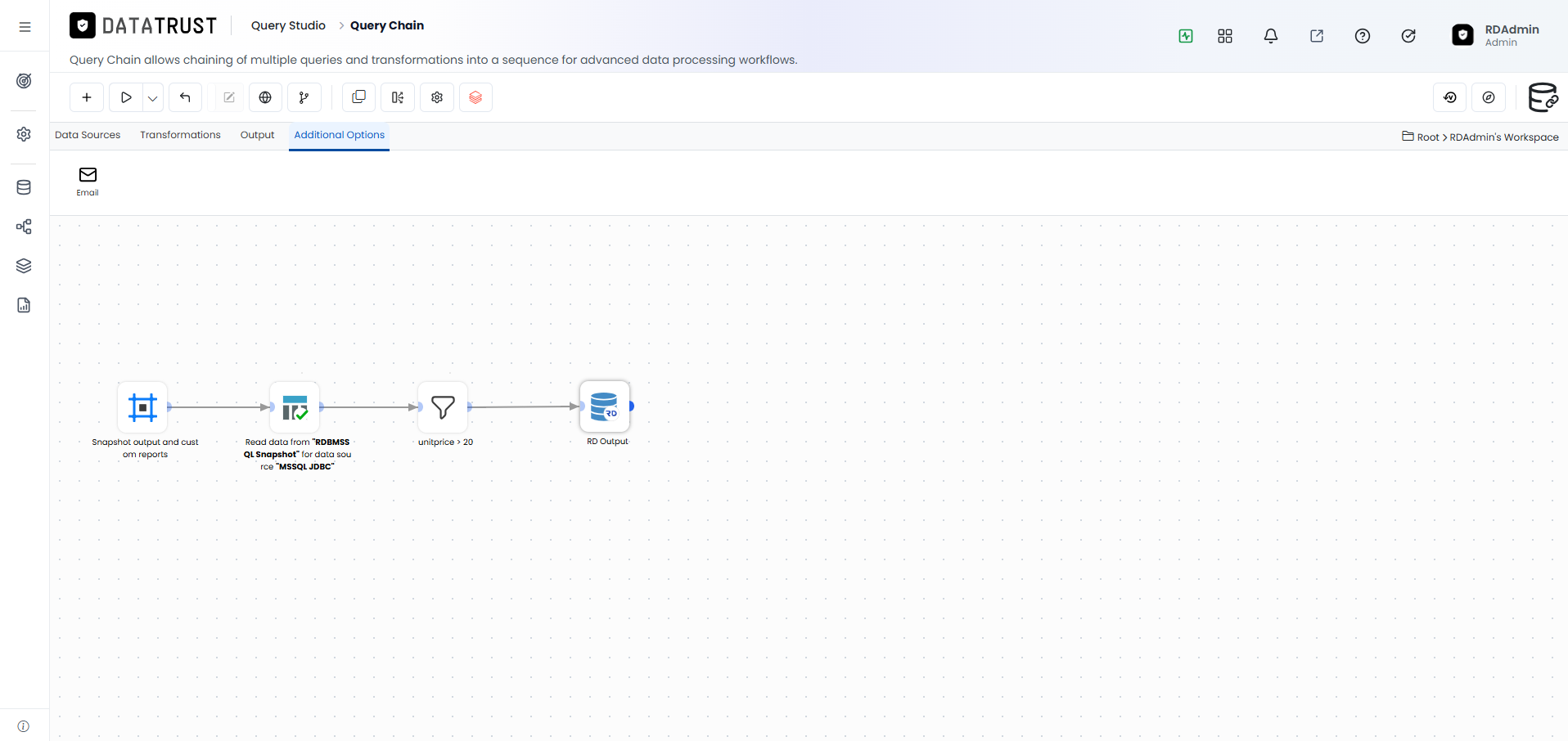Open the apps grid icon in header
Viewport: 1568px width, 741px height.
1225,36
